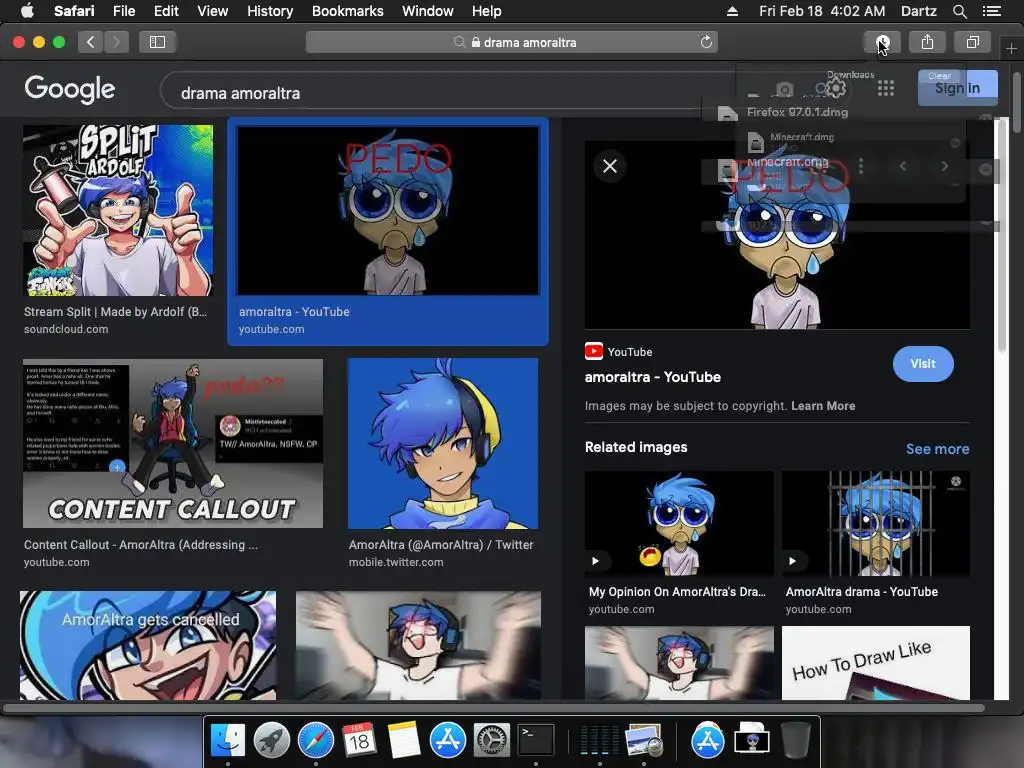Go forward with the Safari forward arrow
Image resolution: width=1024 pixels, height=768 pixels.
116,42
